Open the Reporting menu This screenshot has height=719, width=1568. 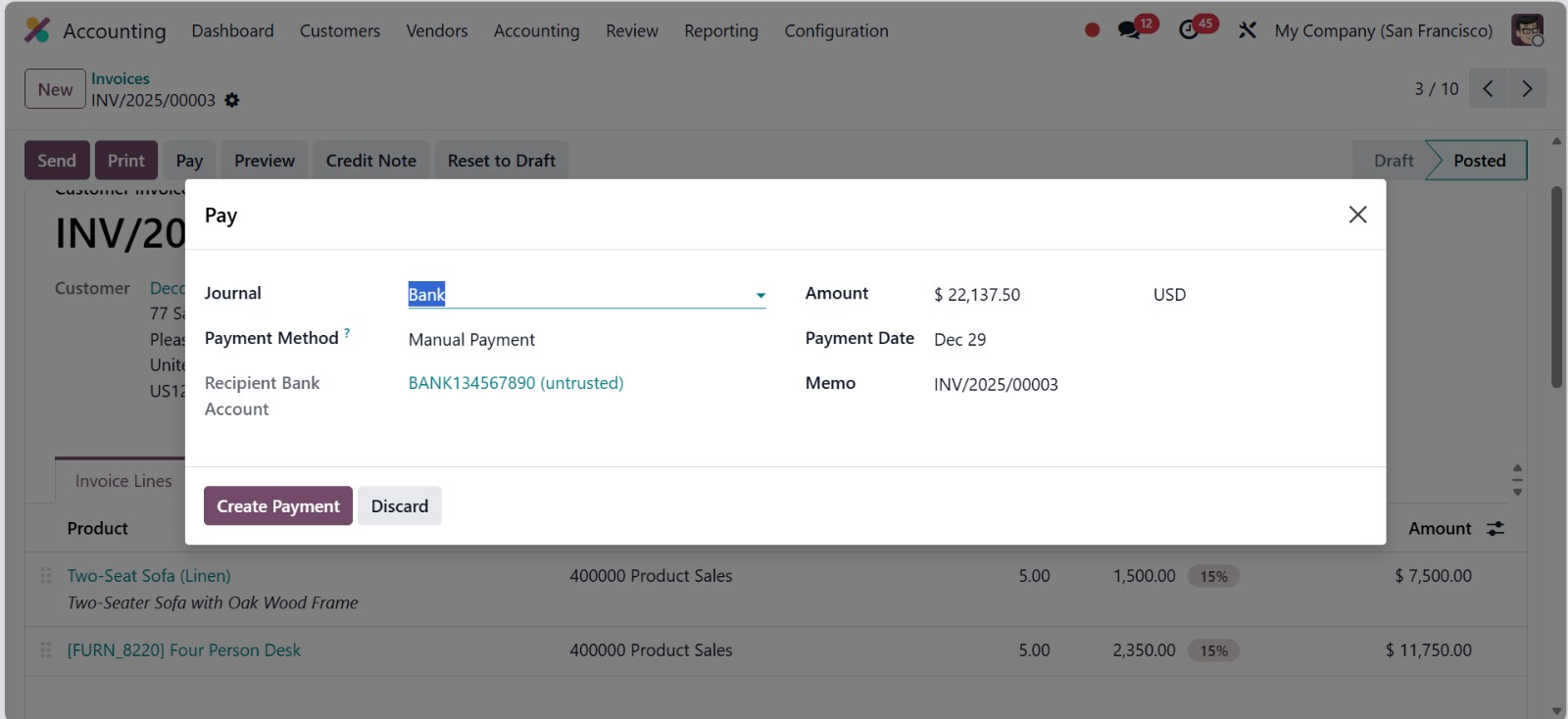tap(720, 30)
